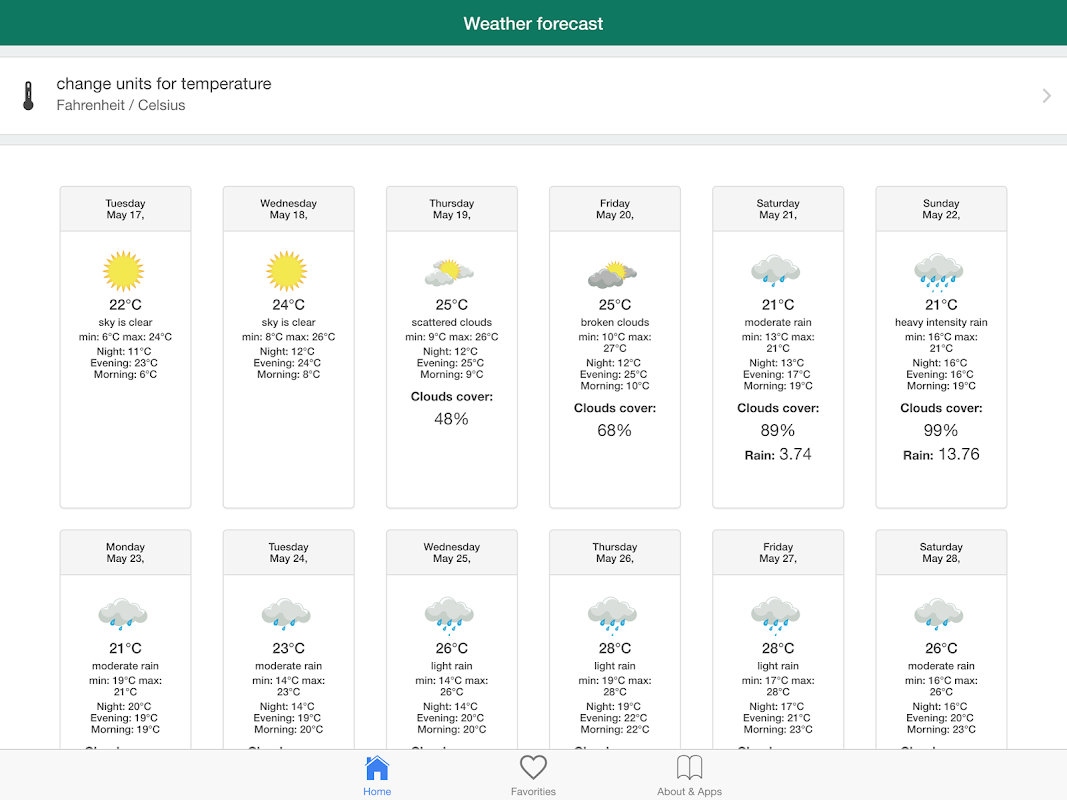Click the sun icon for Wednesday May 18
This screenshot has height=800, width=1067.
point(287,271)
